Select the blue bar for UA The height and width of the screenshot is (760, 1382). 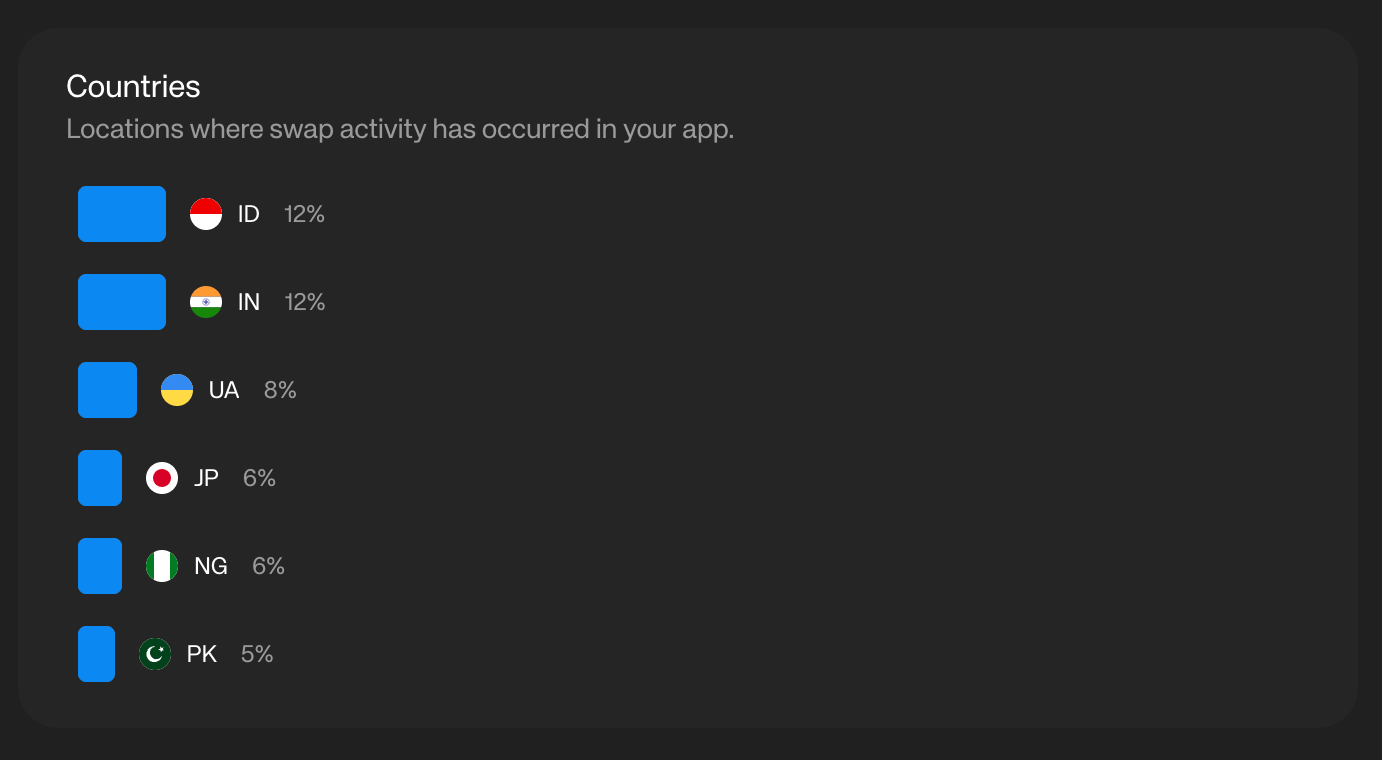click(x=107, y=390)
